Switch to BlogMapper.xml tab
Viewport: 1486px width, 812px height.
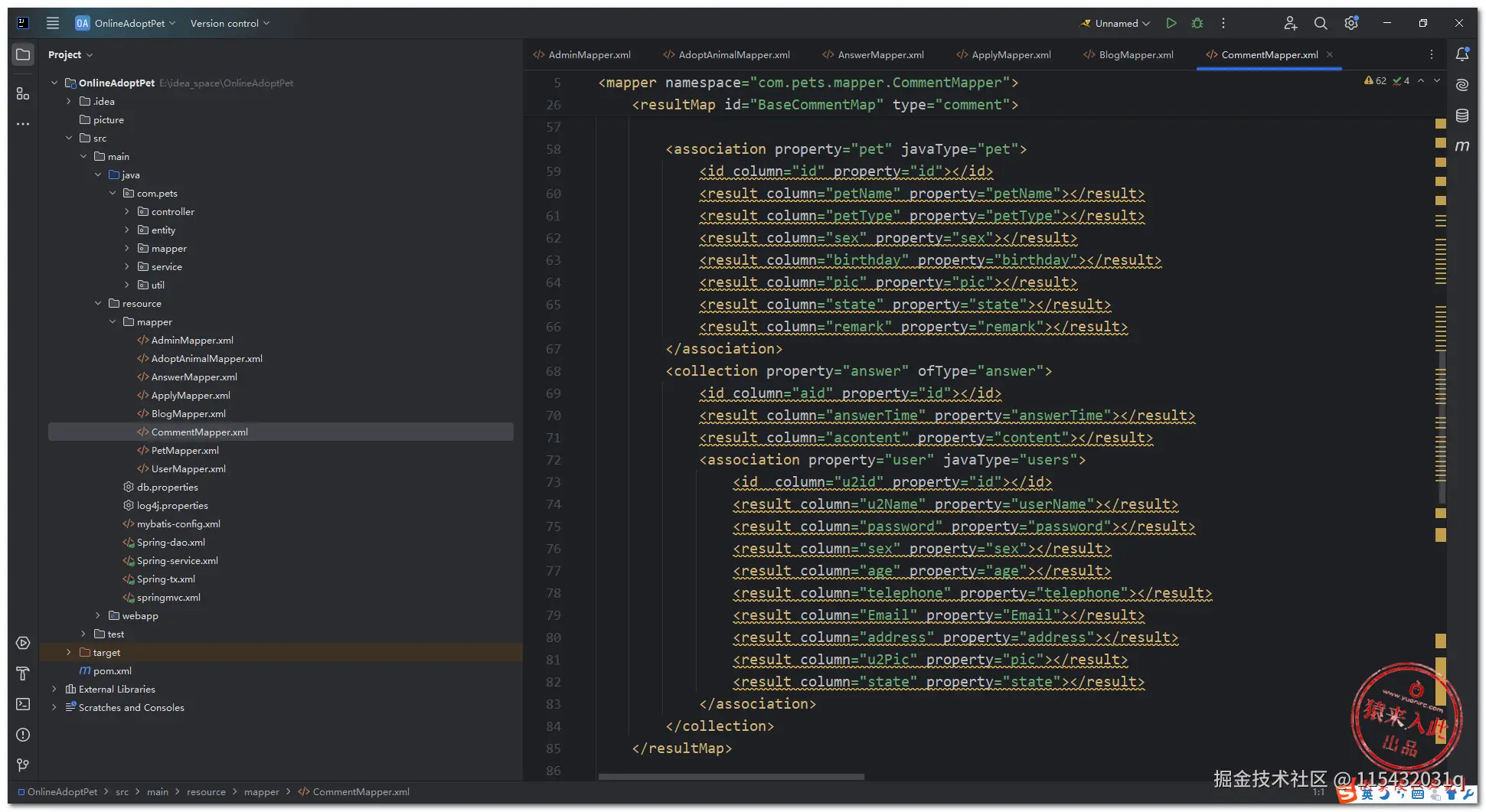pyautogui.click(x=1129, y=54)
